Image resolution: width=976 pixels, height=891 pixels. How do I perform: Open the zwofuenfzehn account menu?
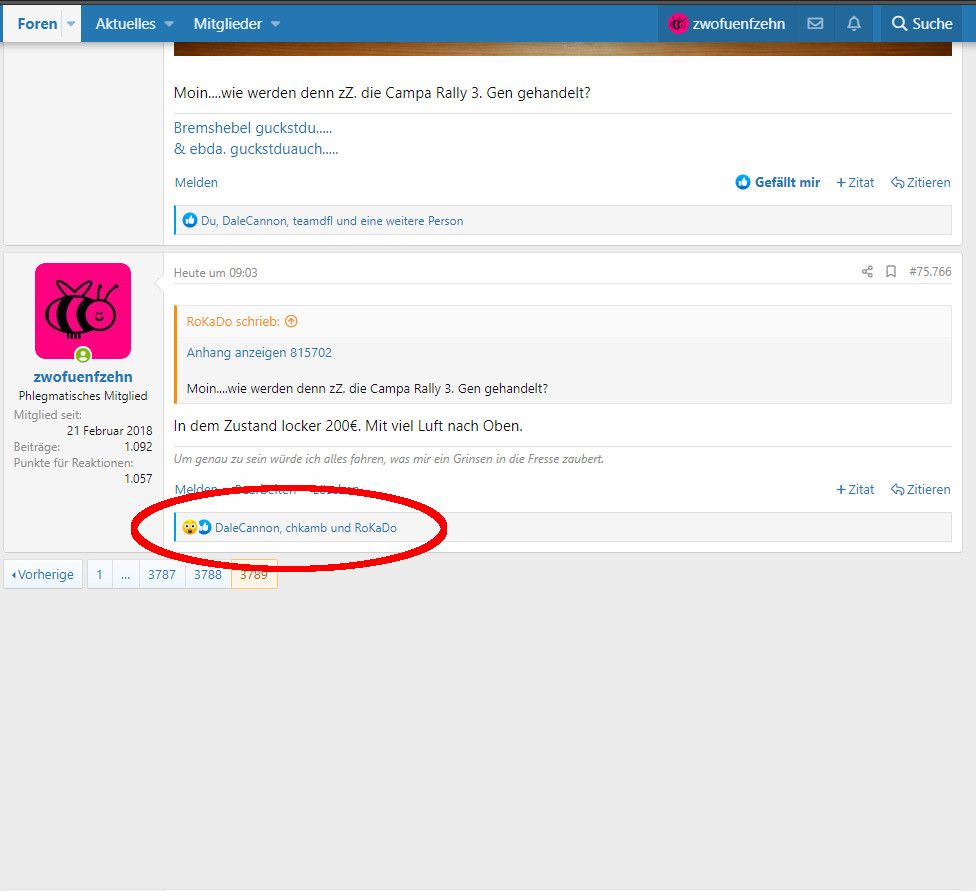coord(727,23)
